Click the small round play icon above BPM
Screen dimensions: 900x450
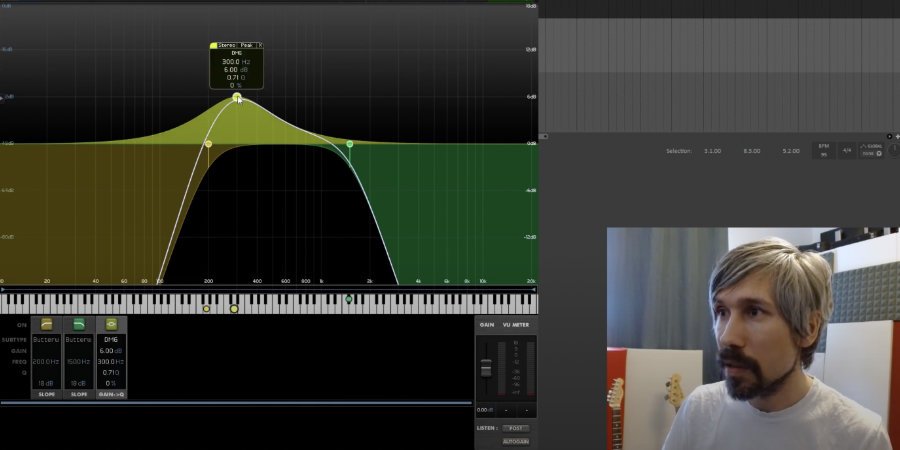[890, 137]
